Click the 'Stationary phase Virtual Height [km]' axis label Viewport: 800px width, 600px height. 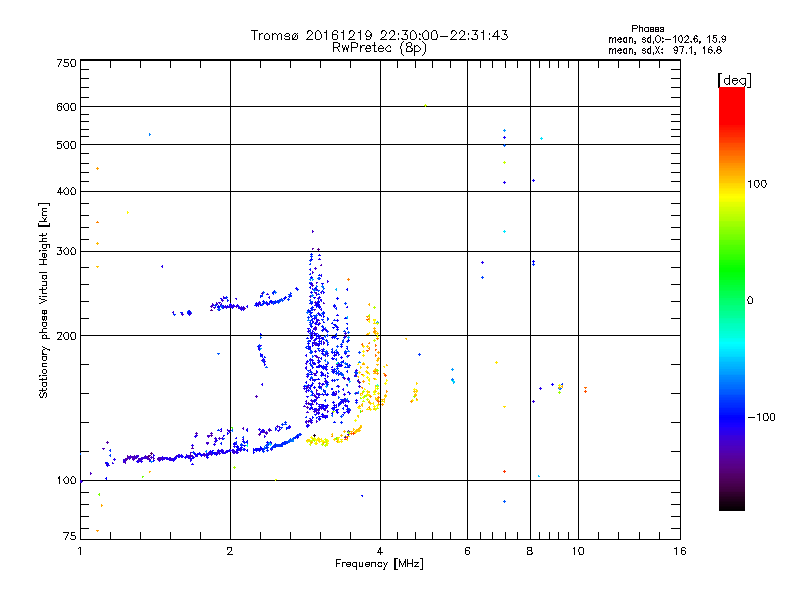click(44, 301)
